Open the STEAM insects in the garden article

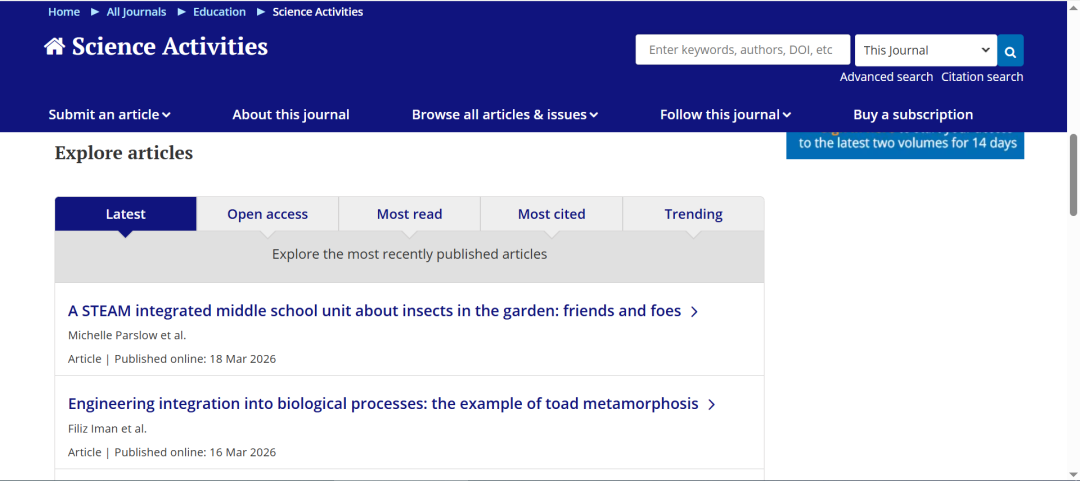[x=374, y=311]
